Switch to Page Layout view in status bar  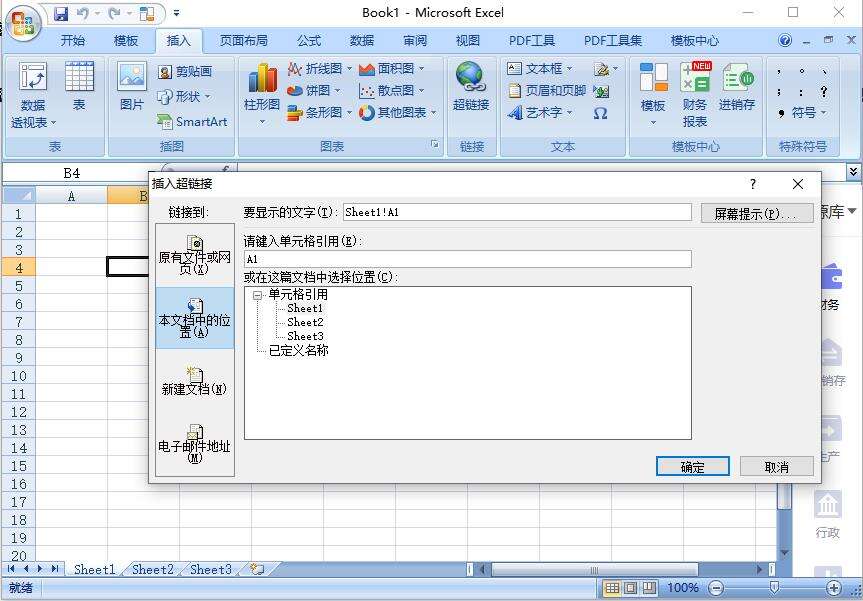631,588
